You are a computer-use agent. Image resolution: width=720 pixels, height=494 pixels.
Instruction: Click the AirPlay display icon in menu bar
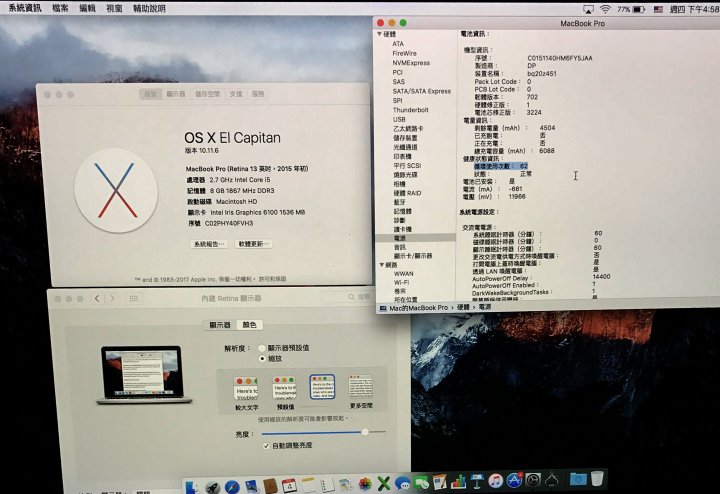click(x=588, y=9)
